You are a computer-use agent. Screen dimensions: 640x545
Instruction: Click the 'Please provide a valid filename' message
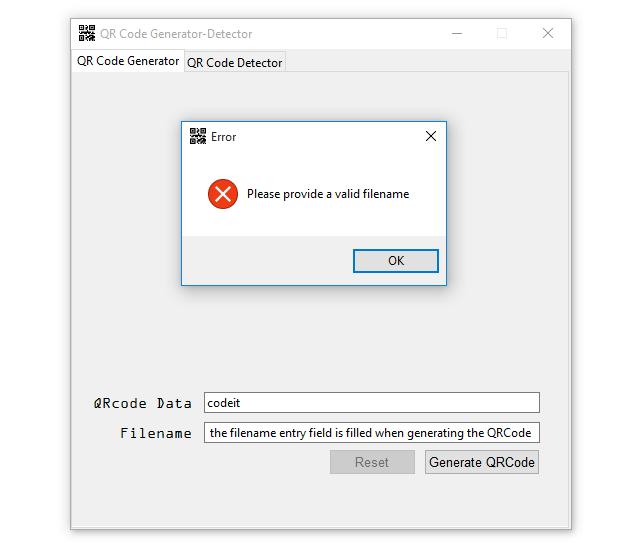pos(328,194)
